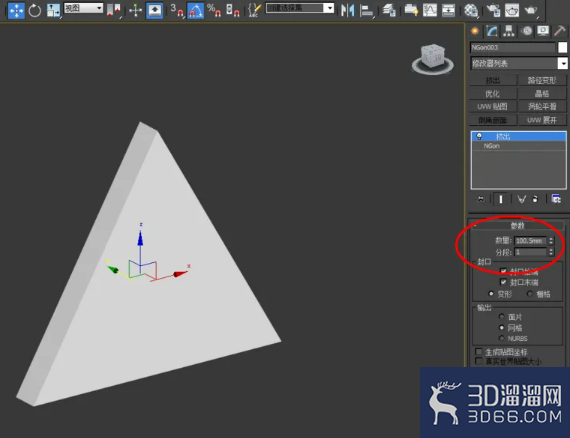
Task: Toggle the Graphite ribbon icon
Action: click(411, 10)
